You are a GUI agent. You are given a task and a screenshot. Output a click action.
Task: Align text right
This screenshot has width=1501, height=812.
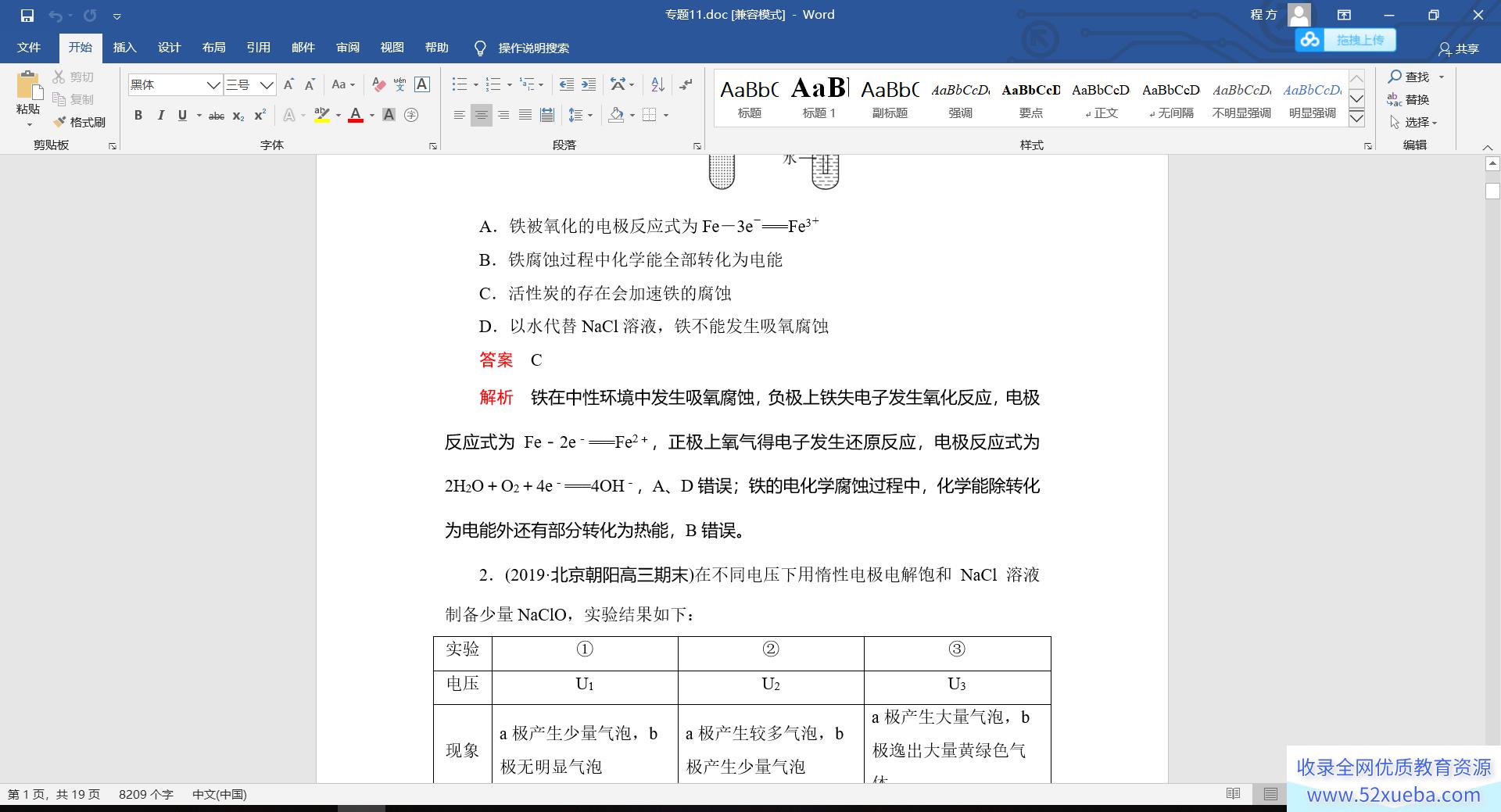pyautogui.click(x=503, y=115)
